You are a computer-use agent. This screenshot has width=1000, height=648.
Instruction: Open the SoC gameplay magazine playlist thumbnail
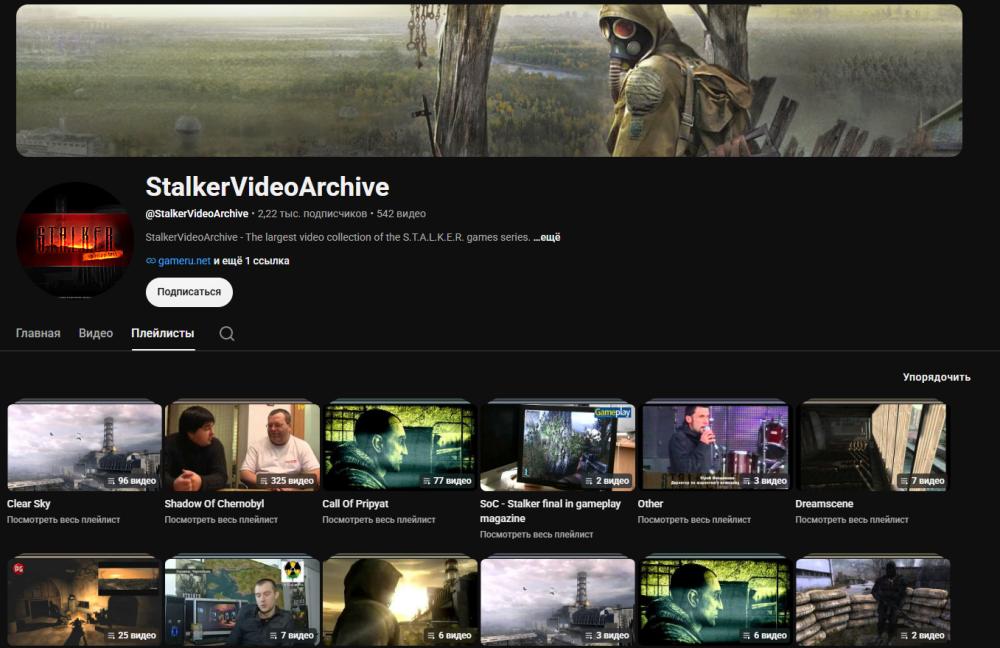click(x=557, y=446)
